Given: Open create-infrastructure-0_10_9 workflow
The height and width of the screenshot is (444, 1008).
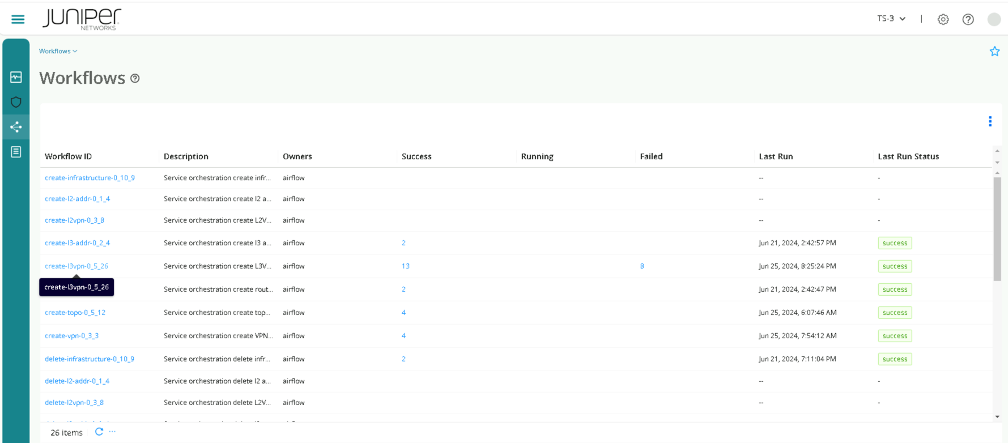Looking at the screenshot, I should coord(89,177).
